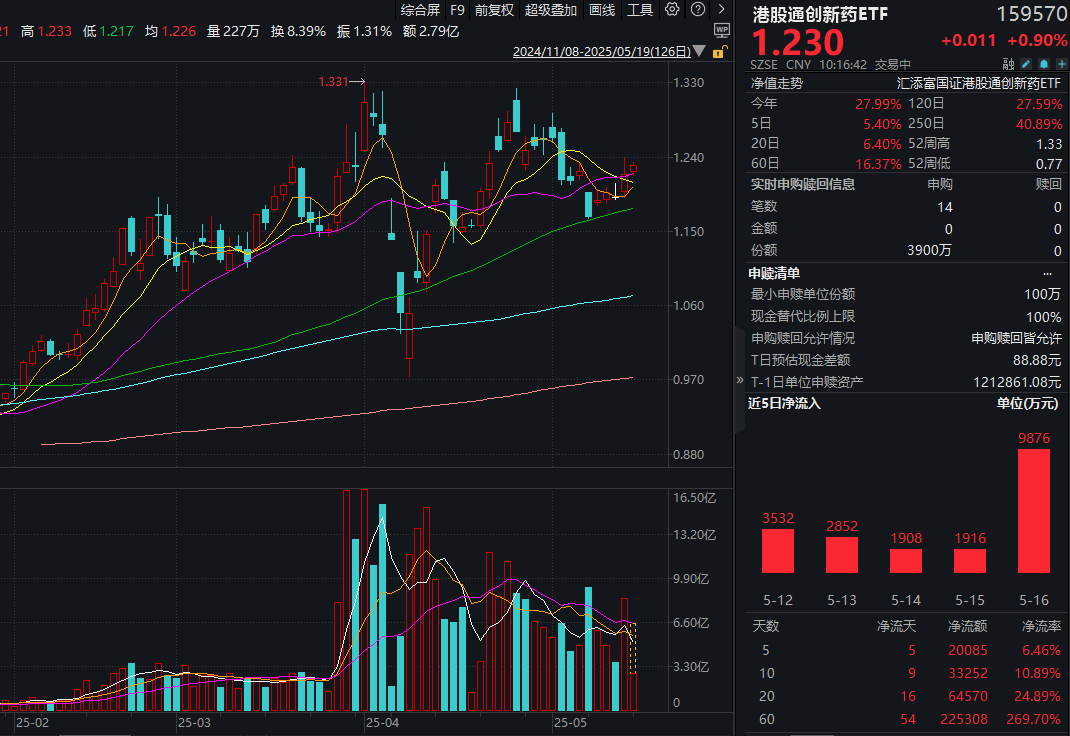The width and height of the screenshot is (1070, 736).
Task: Set a price alert with bell icon
Action: tap(1043, 63)
